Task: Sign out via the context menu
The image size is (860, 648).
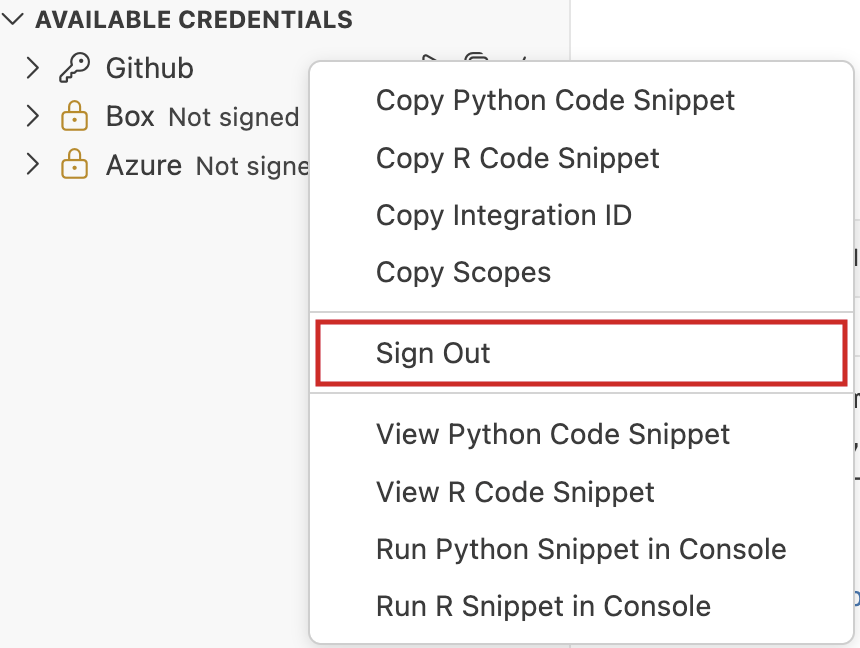Action: 433,353
